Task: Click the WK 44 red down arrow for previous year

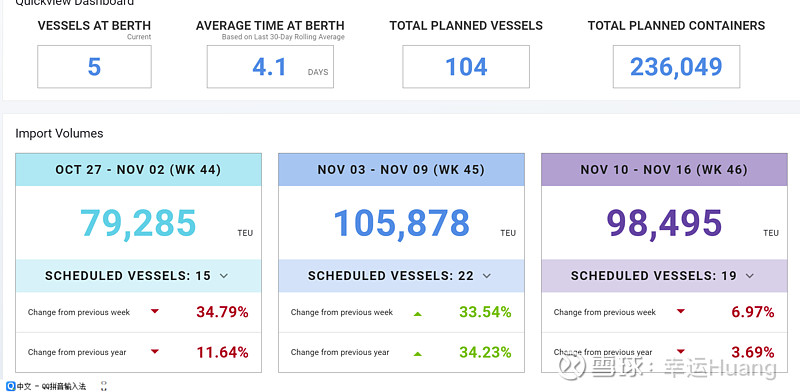Action: [x=155, y=351]
